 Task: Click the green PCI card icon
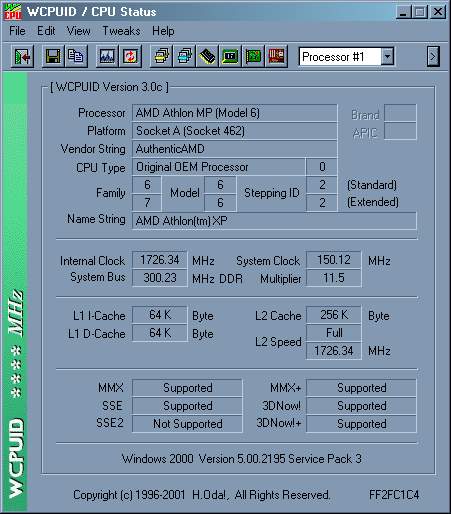pyautogui.click(x=253, y=57)
